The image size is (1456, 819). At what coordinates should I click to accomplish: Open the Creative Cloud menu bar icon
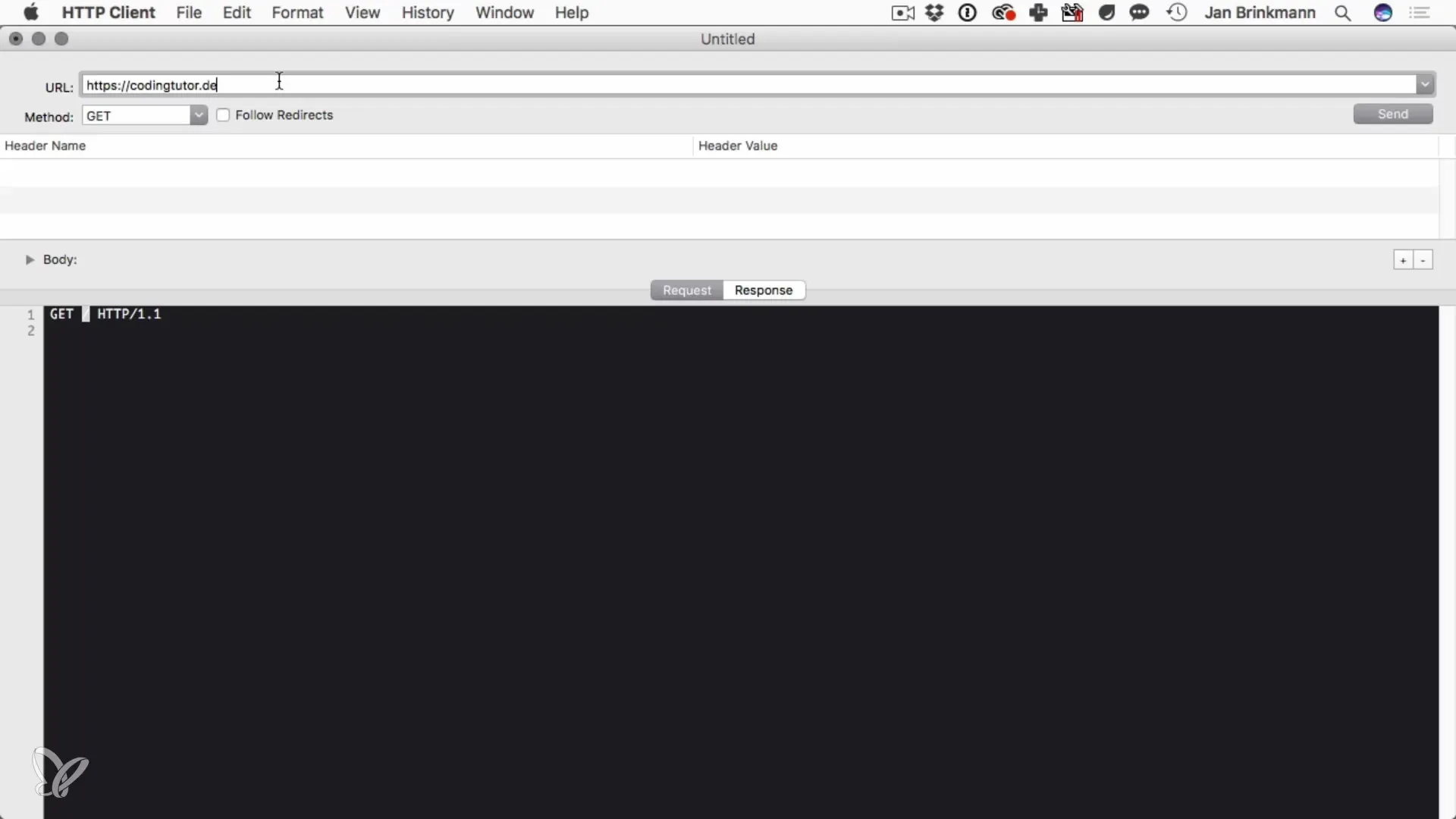click(1003, 13)
